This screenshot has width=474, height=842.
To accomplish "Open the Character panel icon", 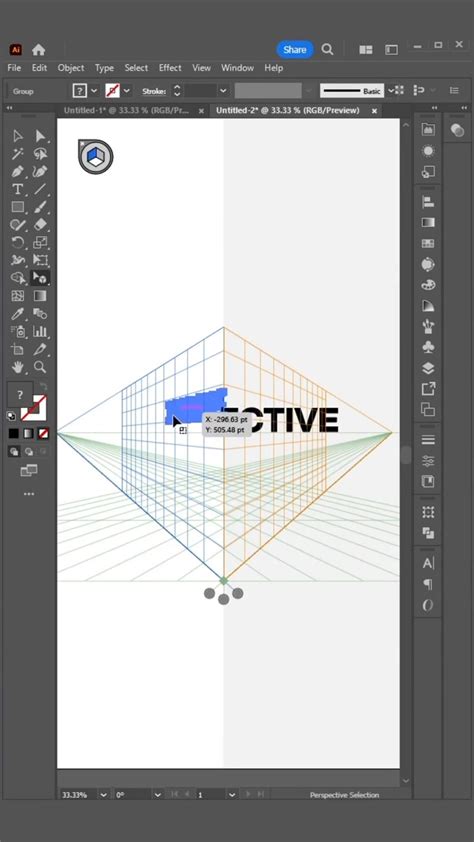I will click(428, 563).
